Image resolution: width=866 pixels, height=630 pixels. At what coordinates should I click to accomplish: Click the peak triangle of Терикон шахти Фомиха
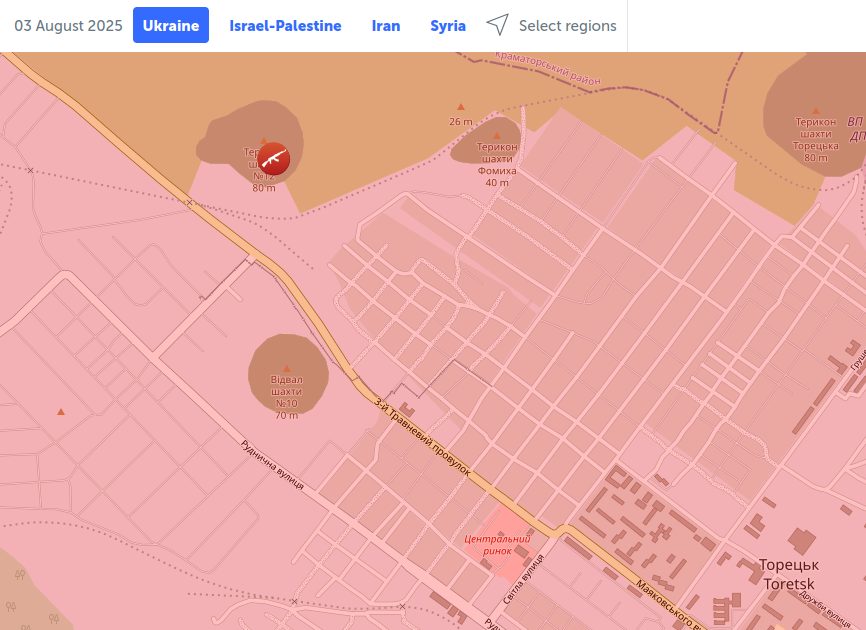click(x=497, y=136)
